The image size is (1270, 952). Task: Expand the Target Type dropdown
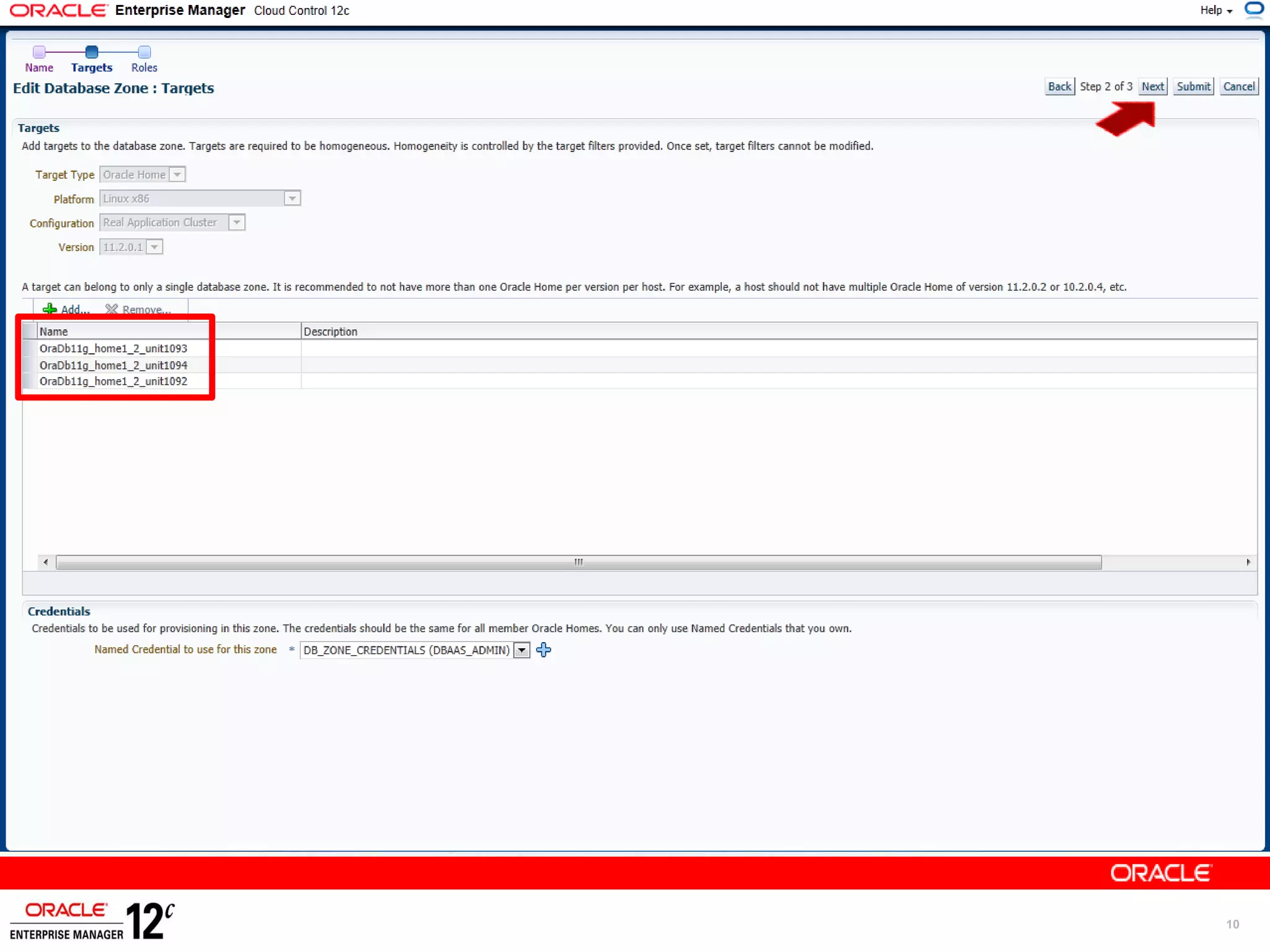(177, 175)
